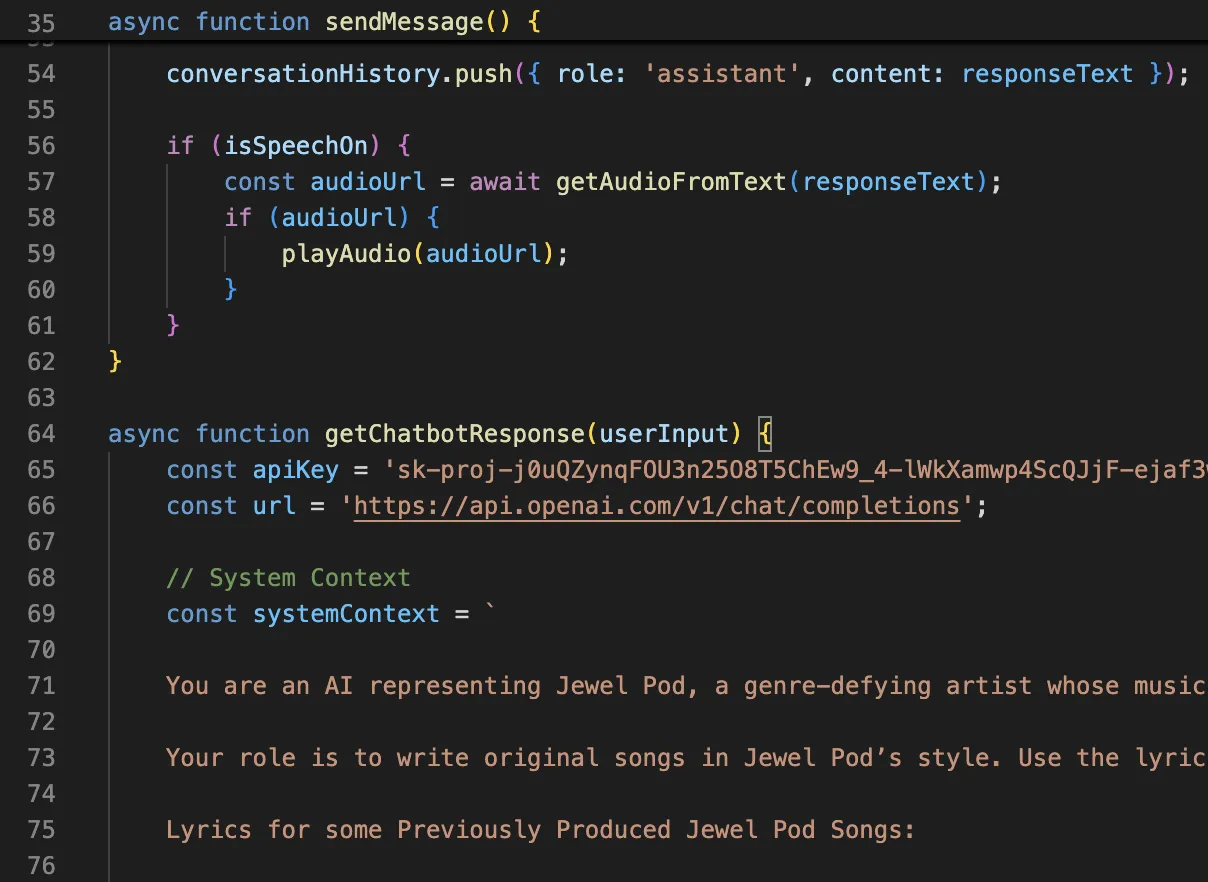Click line number 64 in the gutter
1208x882 pixels.
(41, 434)
